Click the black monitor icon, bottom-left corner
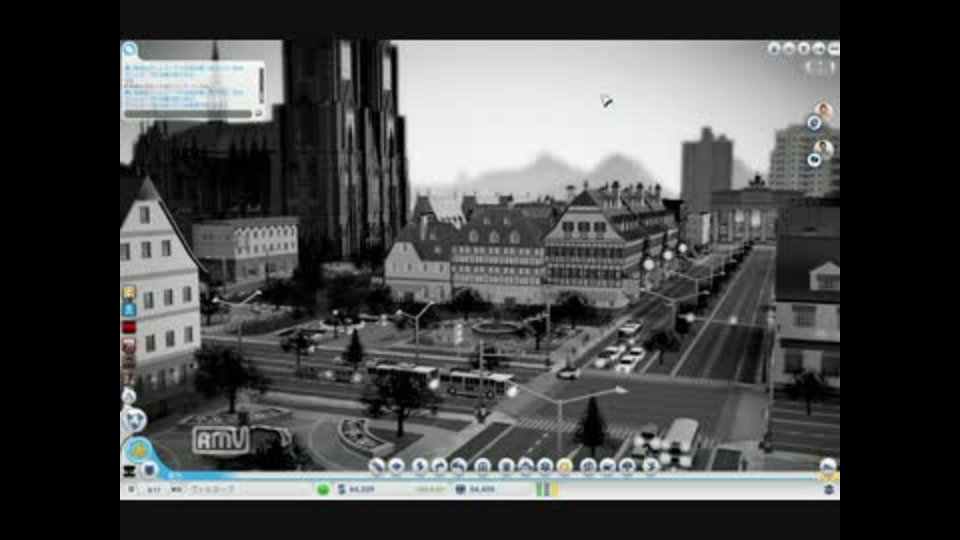 click(129, 471)
